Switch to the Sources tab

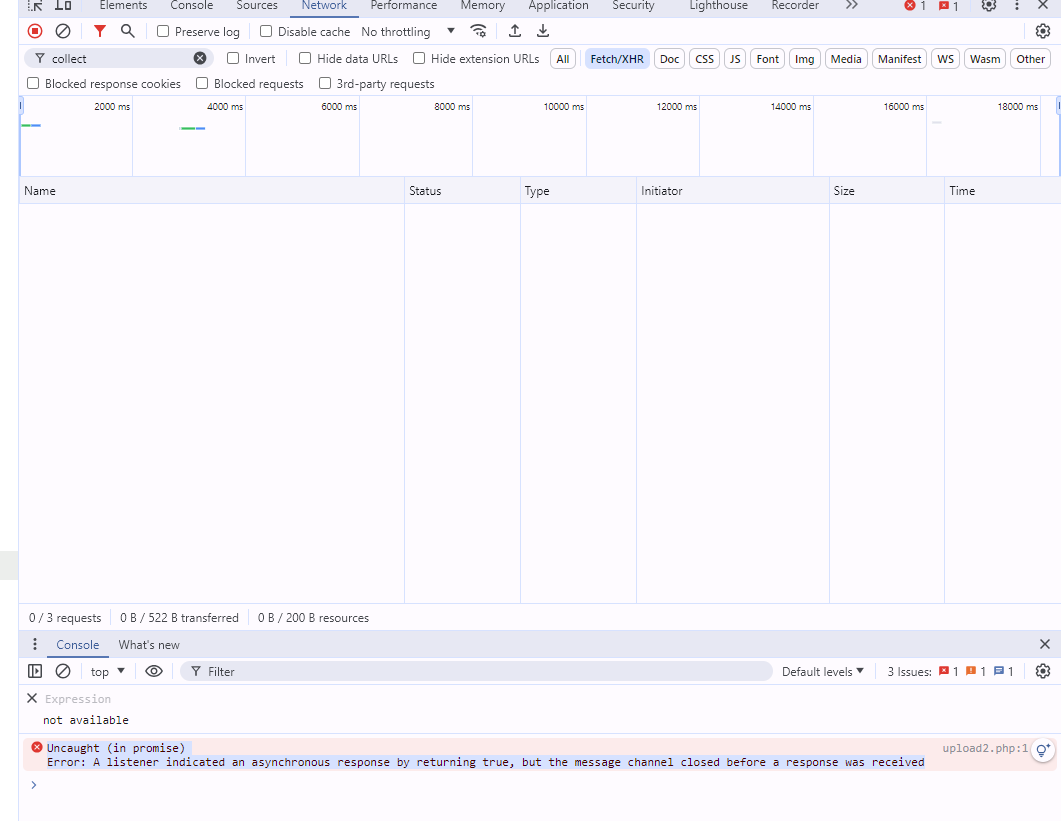(257, 5)
